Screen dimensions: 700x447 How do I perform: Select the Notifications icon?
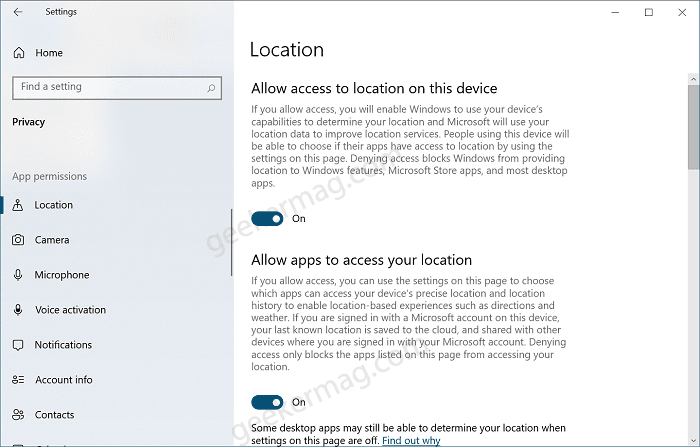pyautogui.click(x=18, y=345)
